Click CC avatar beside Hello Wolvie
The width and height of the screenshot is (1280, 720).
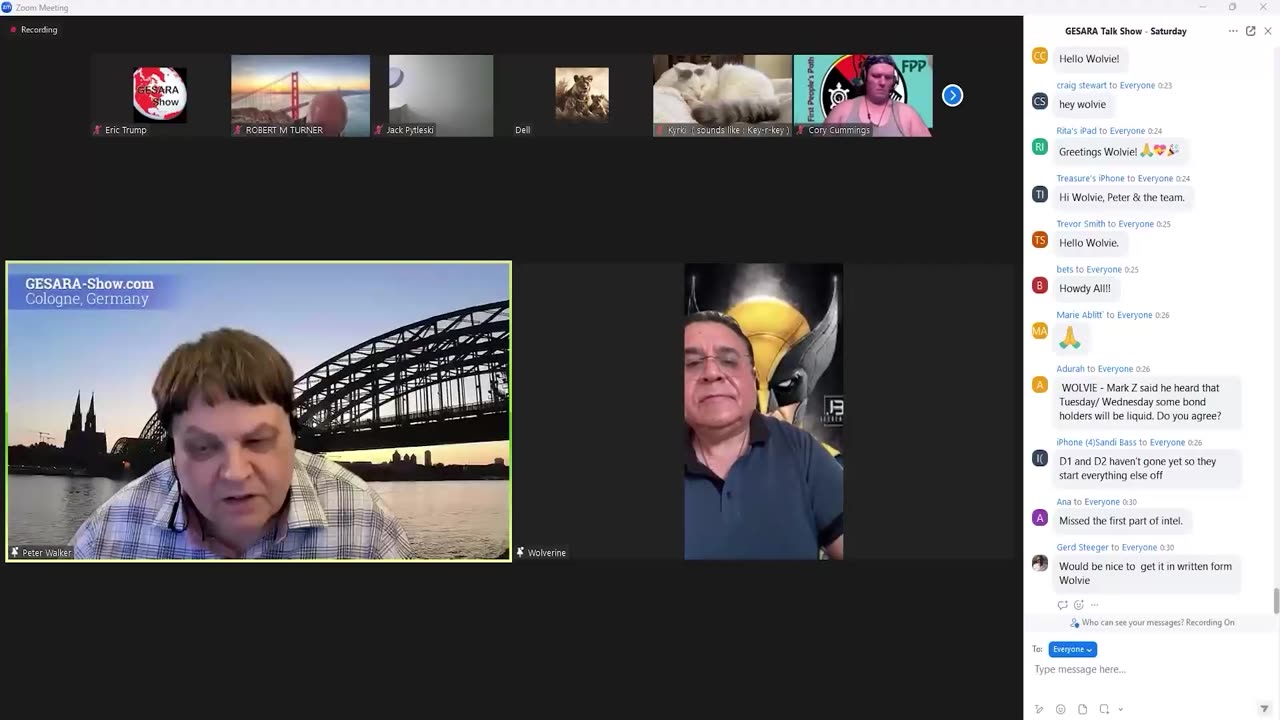[1040, 56]
